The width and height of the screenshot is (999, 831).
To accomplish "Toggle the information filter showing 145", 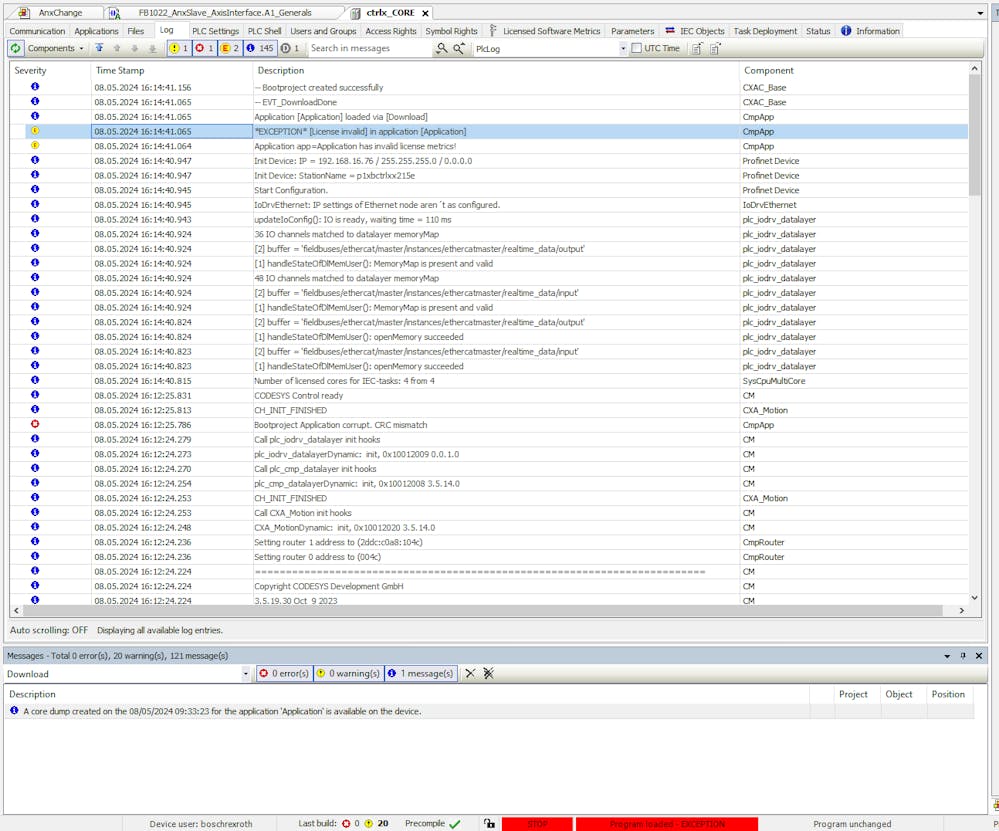I will [x=261, y=48].
